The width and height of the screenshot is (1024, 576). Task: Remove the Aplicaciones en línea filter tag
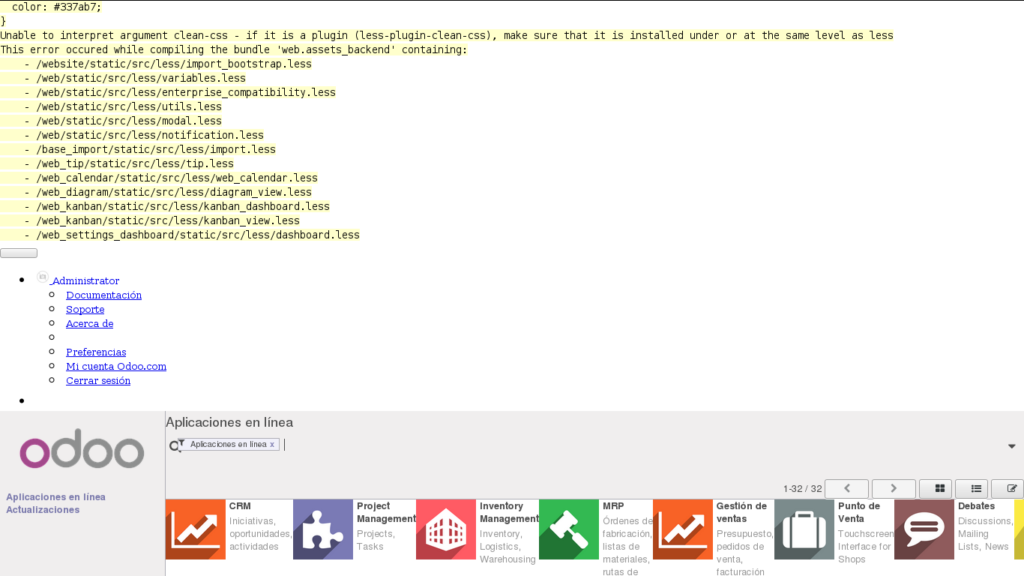point(272,444)
